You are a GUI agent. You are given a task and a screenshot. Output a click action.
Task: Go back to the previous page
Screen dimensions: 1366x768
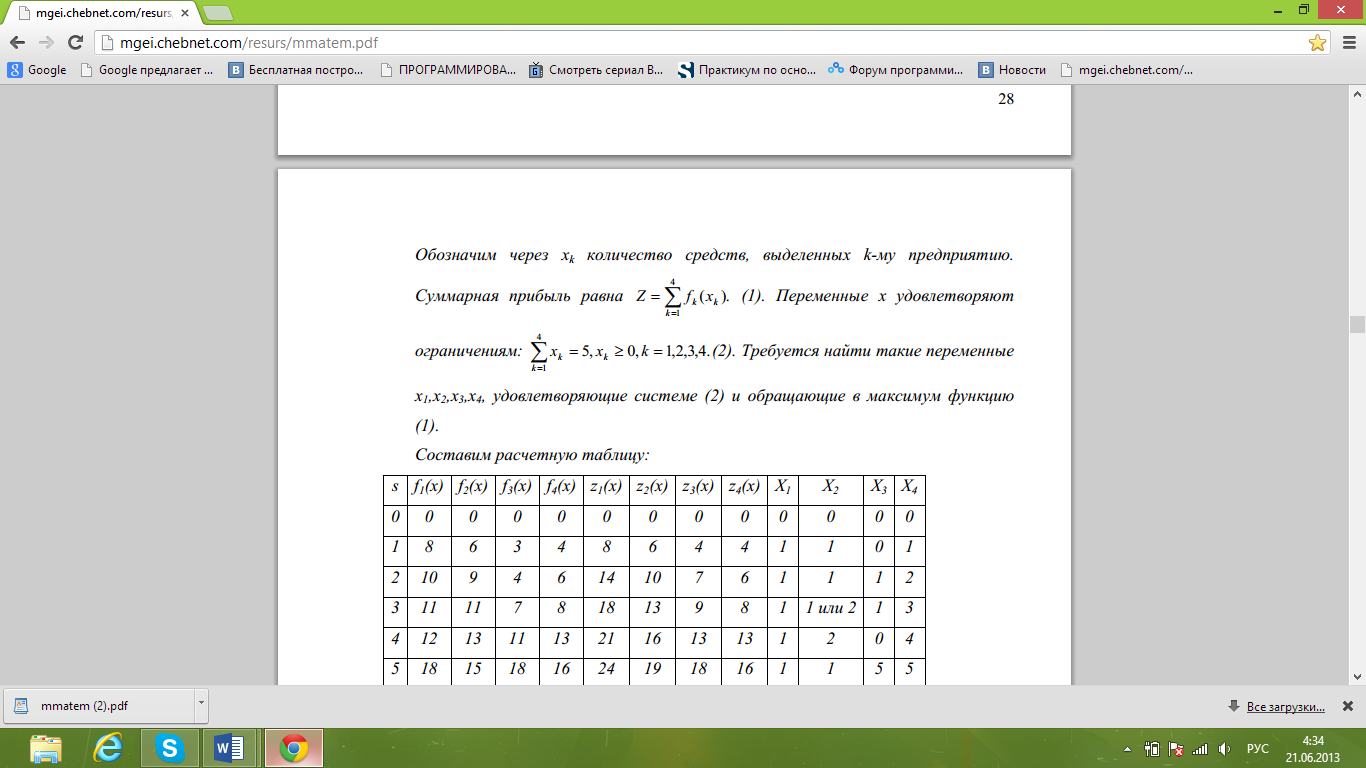[x=17, y=42]
